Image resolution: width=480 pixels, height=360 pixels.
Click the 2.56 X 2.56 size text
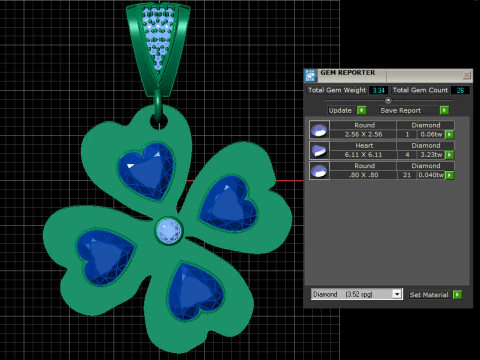tap(363, 134)
